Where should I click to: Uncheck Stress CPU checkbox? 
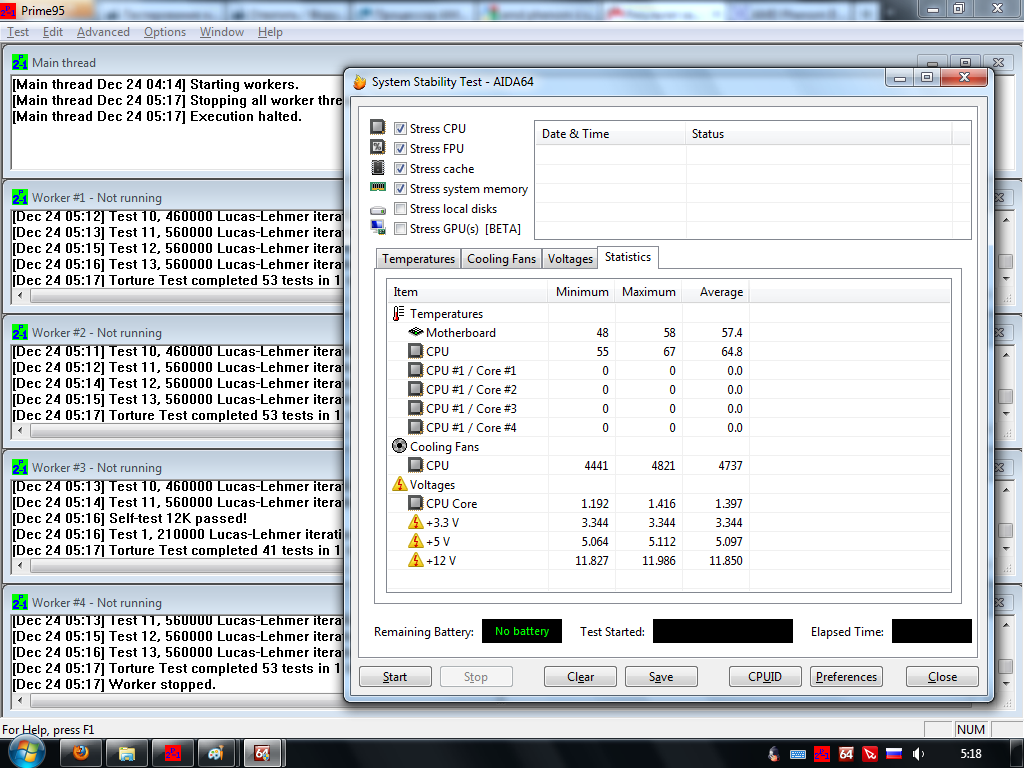click(400, 128)
